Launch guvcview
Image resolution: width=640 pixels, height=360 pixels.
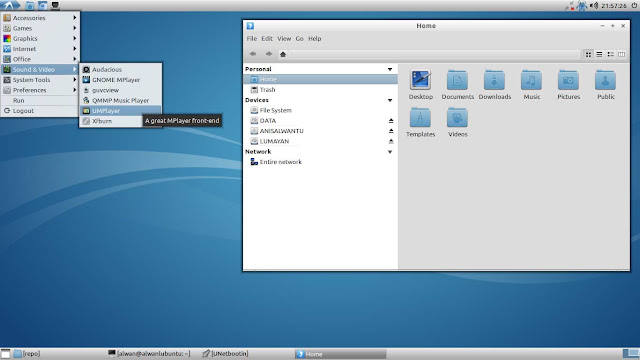point(120,90)
